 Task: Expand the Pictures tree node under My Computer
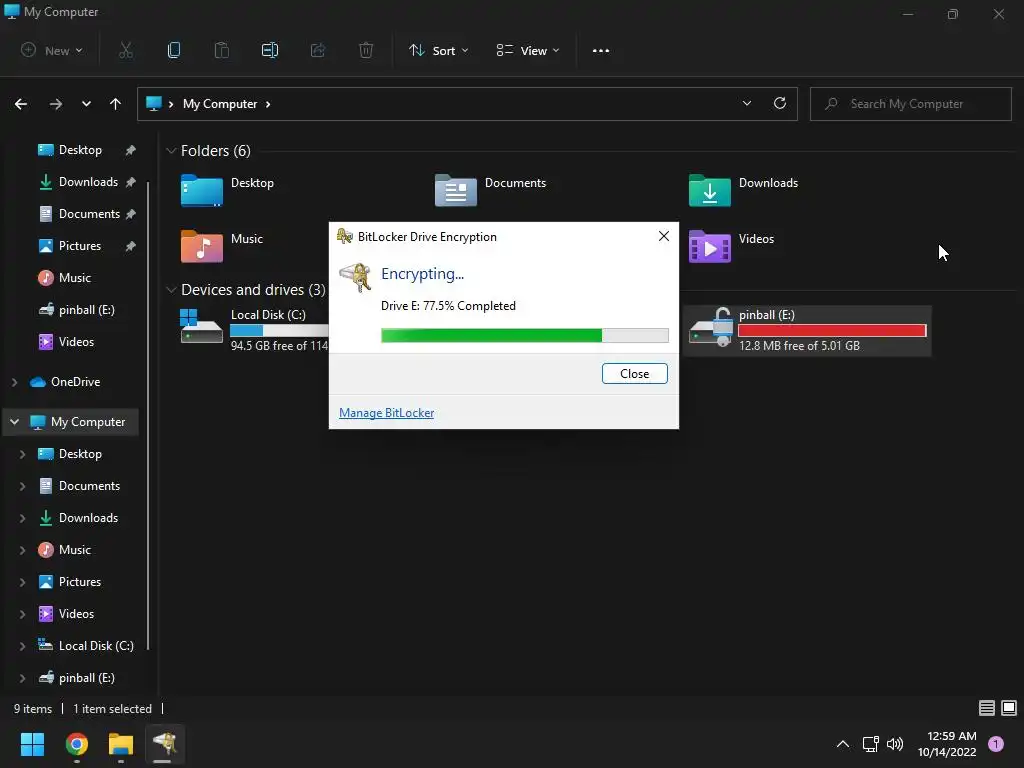[x=22, y=582]
